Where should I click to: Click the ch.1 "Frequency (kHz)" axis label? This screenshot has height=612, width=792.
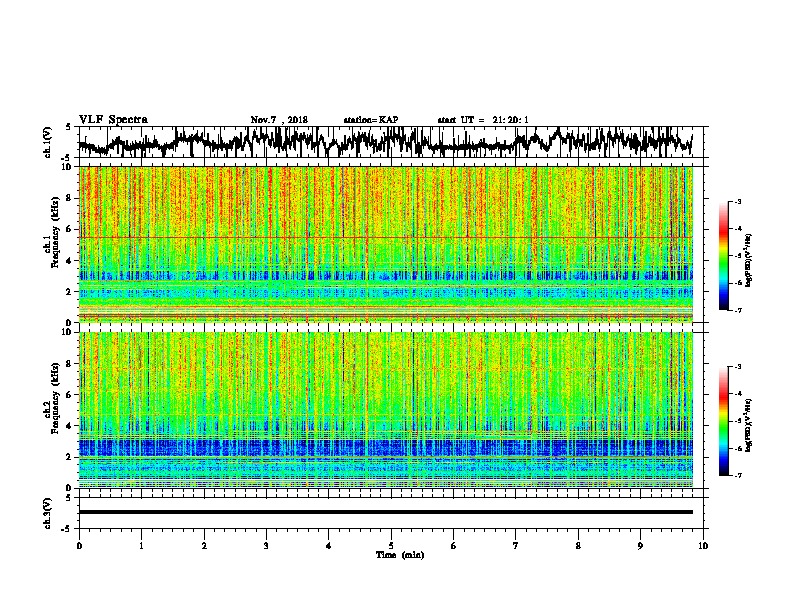(x=54, y=232)
